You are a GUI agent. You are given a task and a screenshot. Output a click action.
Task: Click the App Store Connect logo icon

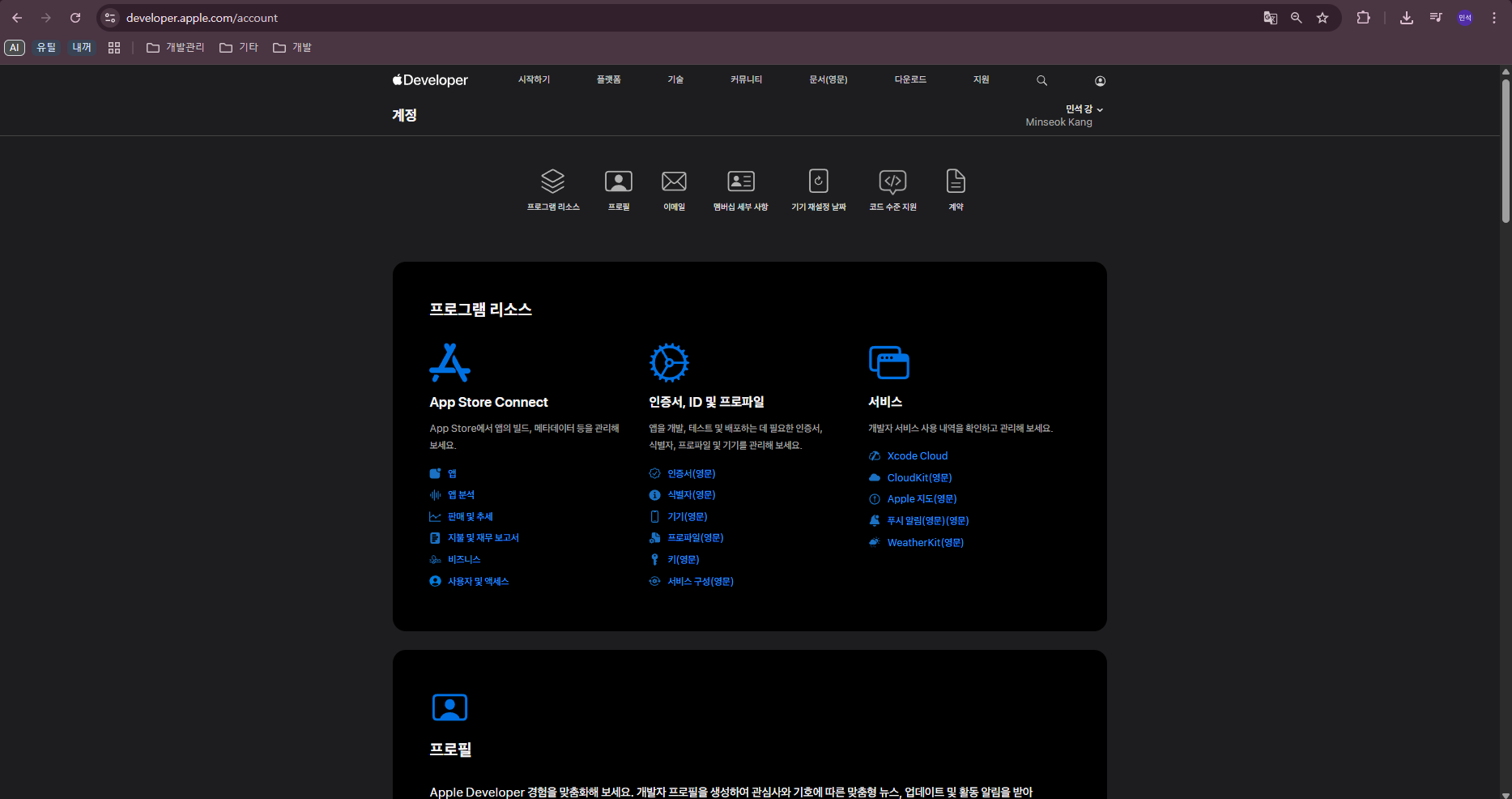(449, 363)
